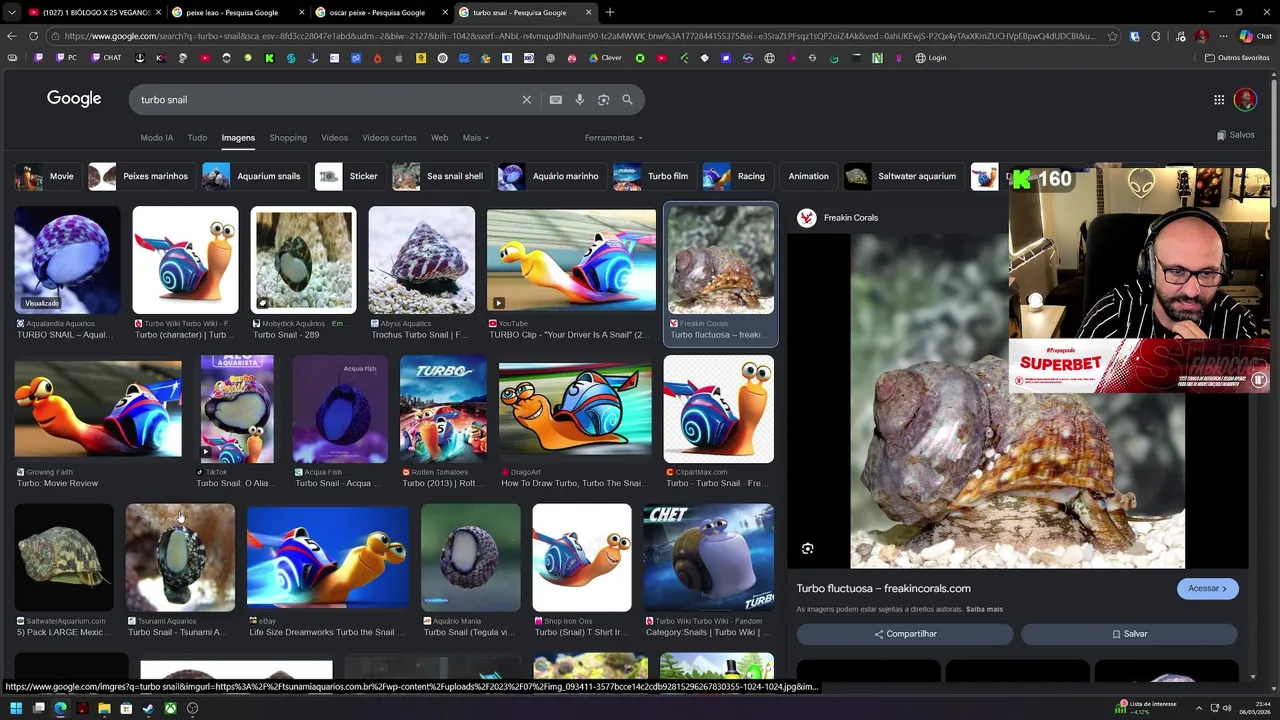Image resolution: width=1280 pixels, height=720 pixels.
Task: Open the Aqualandia Aquarios TURBO SNAIL thumbnail
Action: [67, 260]
